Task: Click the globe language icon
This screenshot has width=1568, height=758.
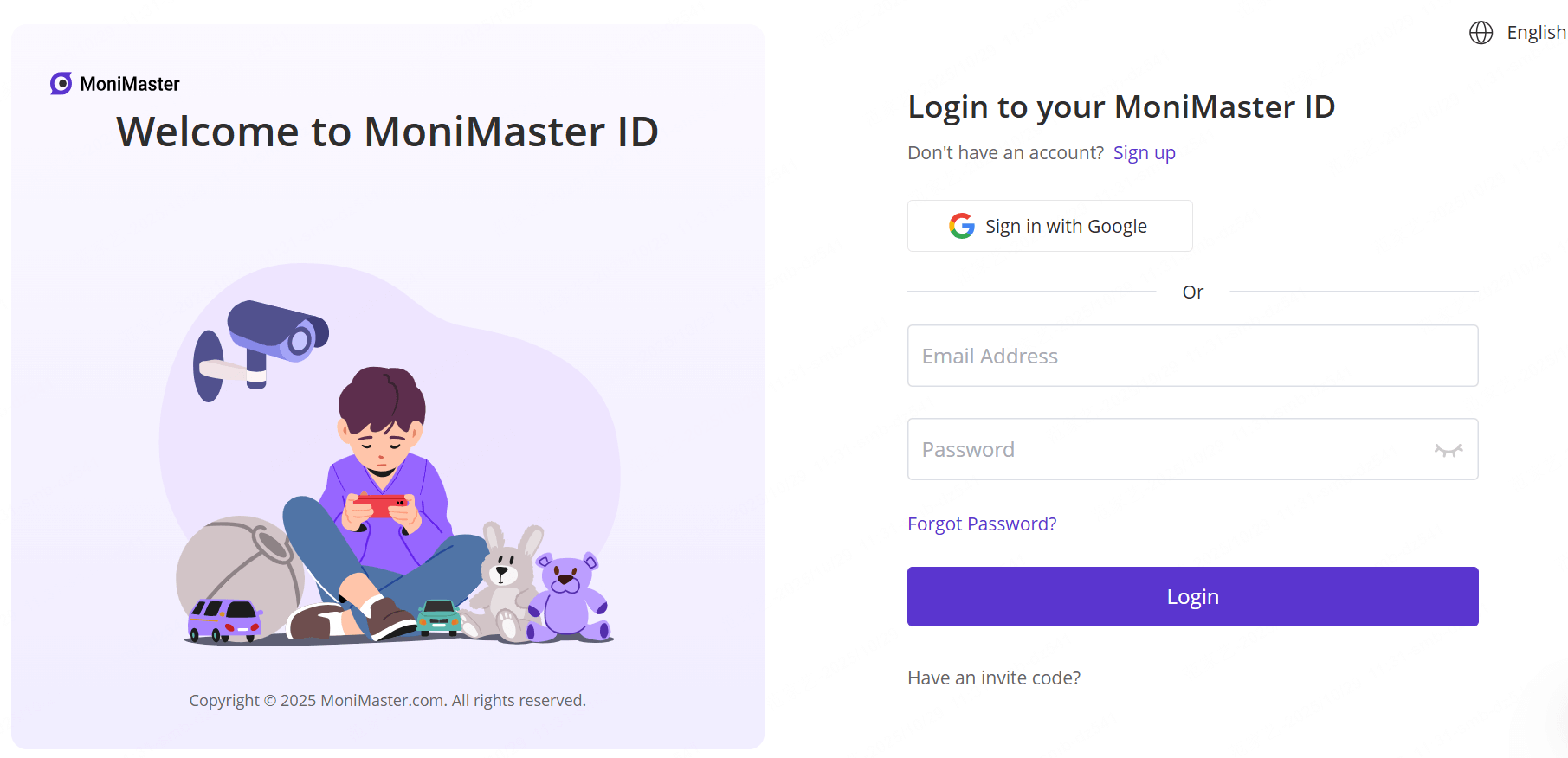Action: click(1481, 33)
